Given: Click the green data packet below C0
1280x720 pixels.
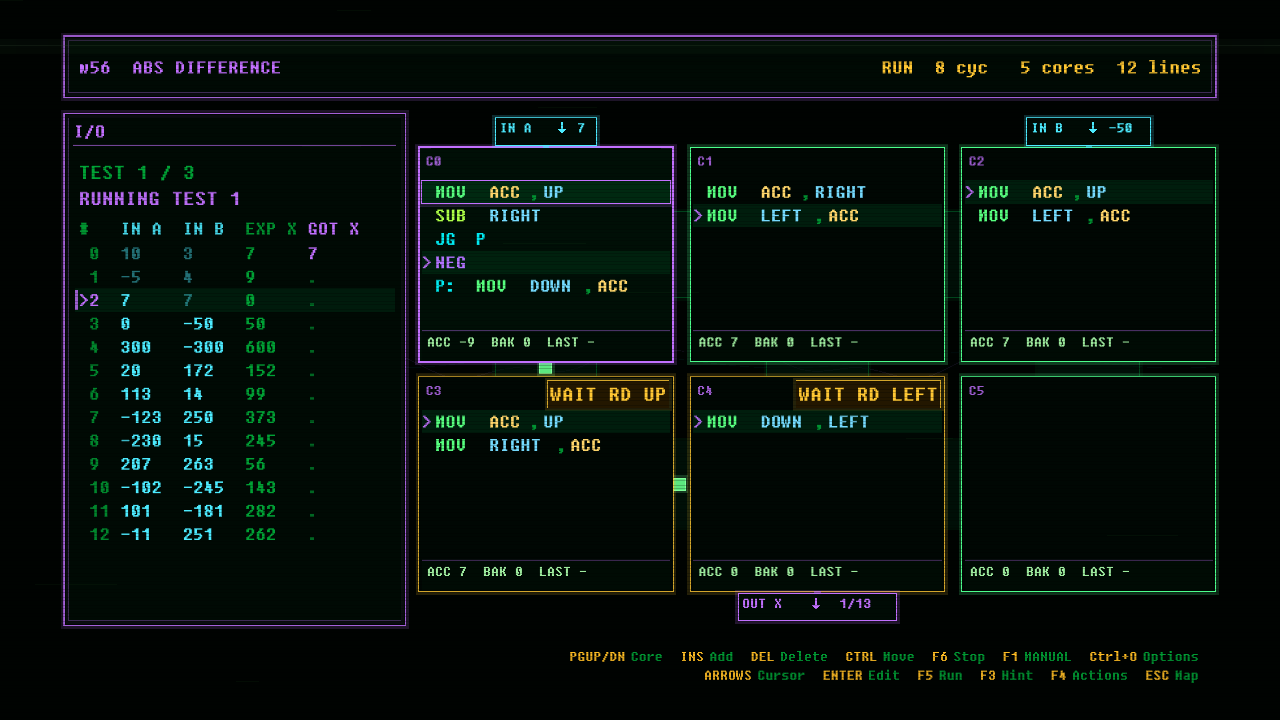Looking at the screenshot, I should tap(545, 369).
